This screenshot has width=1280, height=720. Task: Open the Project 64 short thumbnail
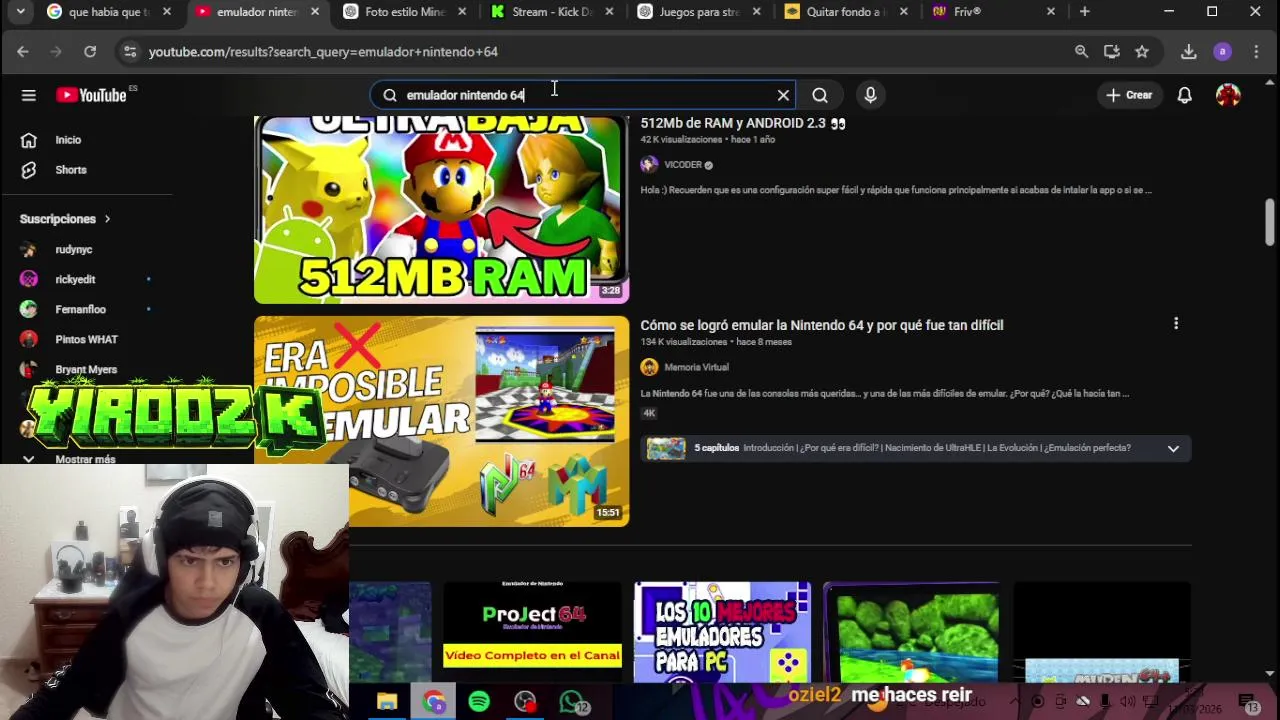tap(532, 631)
